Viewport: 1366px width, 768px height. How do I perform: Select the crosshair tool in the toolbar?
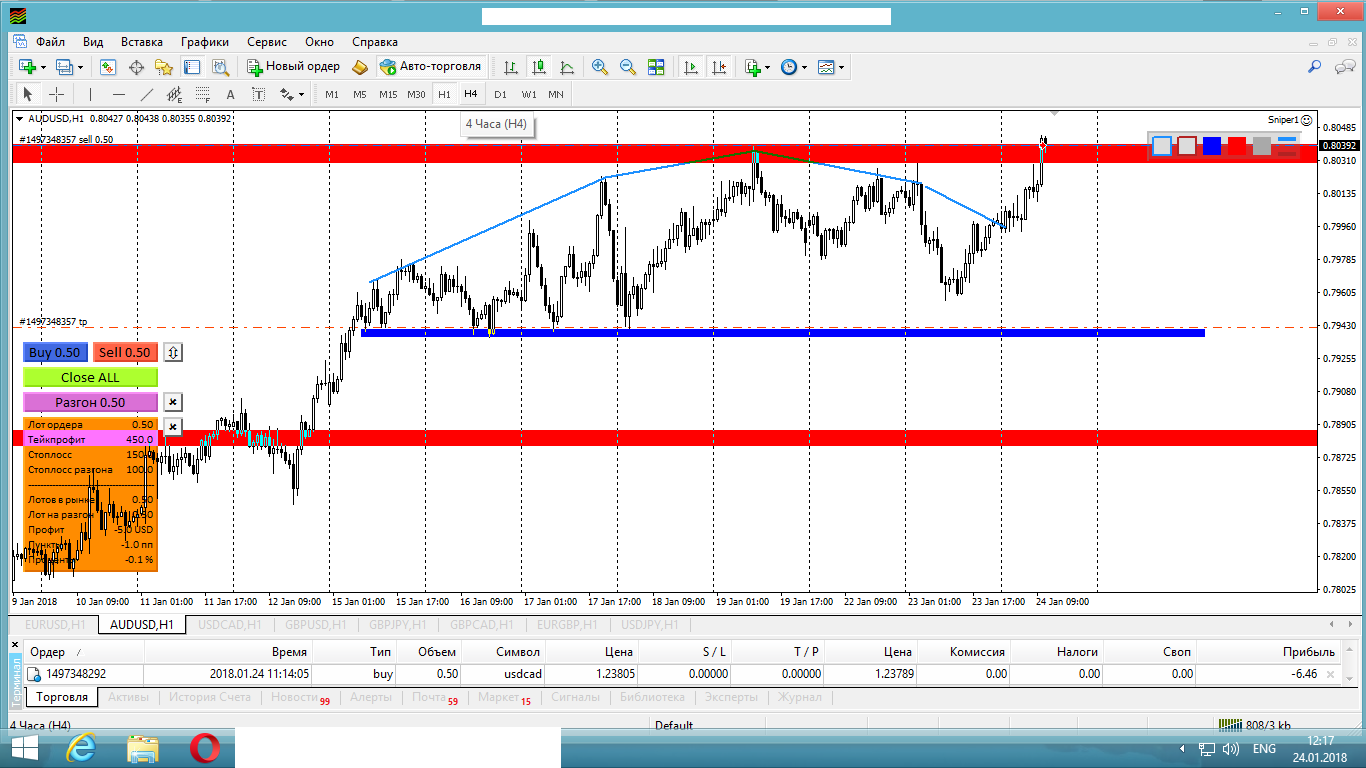(x=57, y=94)
